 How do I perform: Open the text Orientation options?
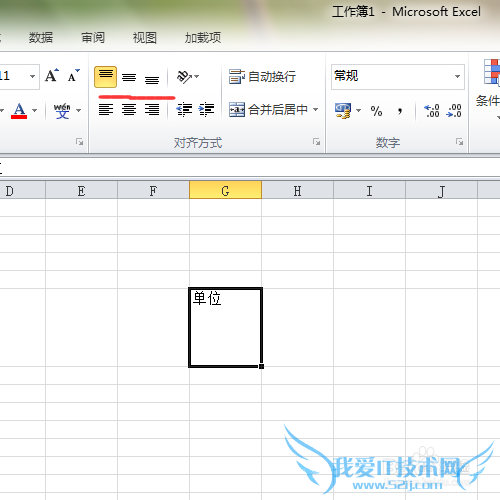[x=188, y=77]
